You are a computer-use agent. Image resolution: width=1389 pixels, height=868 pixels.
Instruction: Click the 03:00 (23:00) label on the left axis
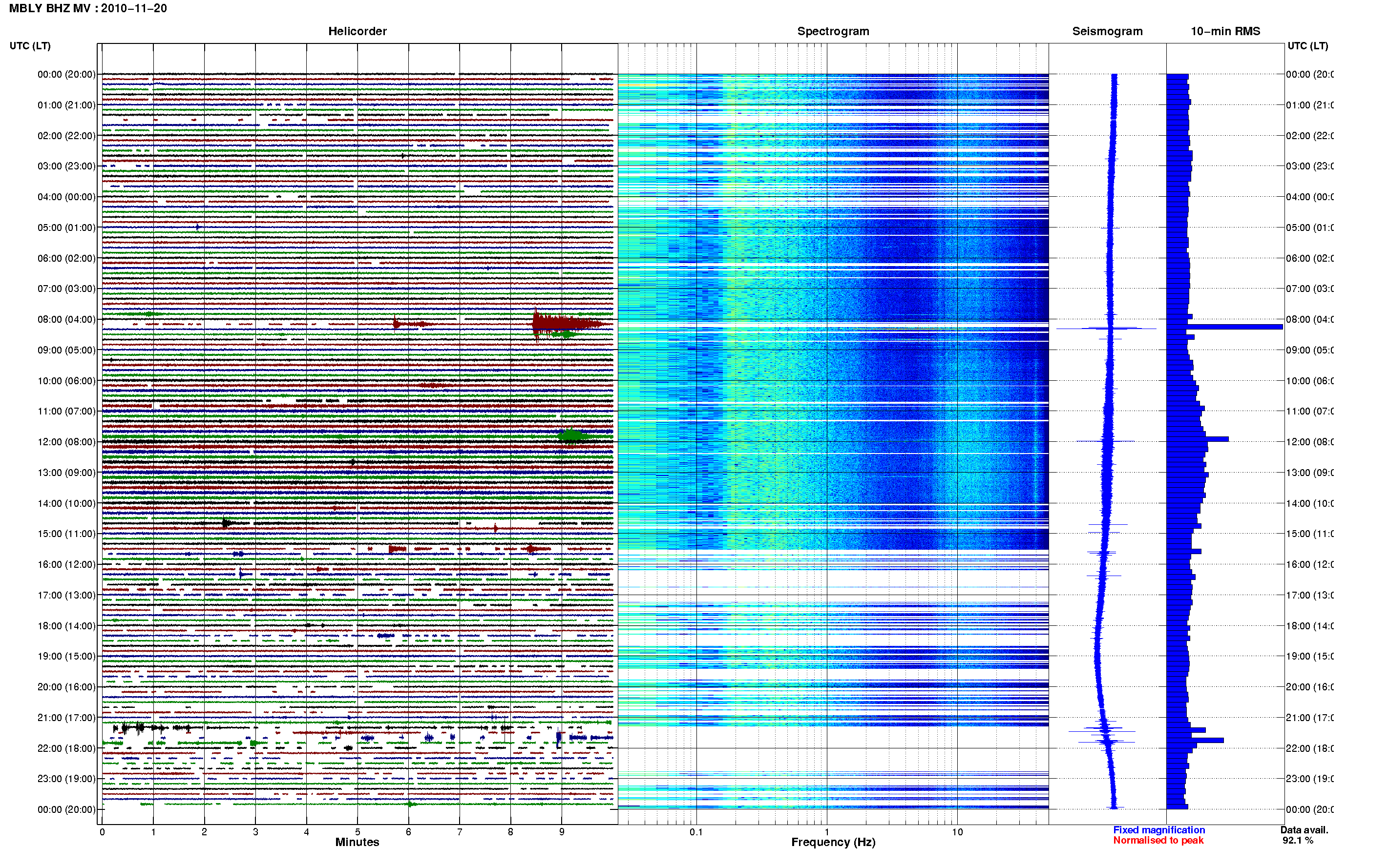click(x=66, y=166)
